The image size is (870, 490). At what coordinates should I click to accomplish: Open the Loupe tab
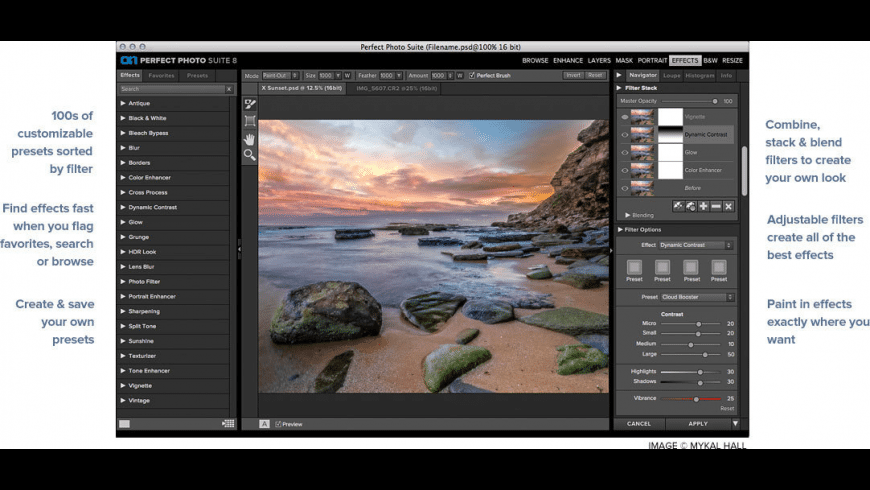tap(671, 75)
